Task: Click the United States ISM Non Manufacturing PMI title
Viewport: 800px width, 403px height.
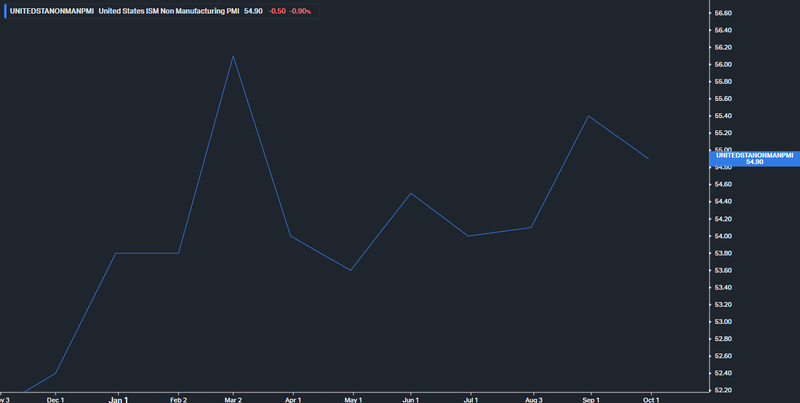Action: pyautogui.click(x=169, y=11)
